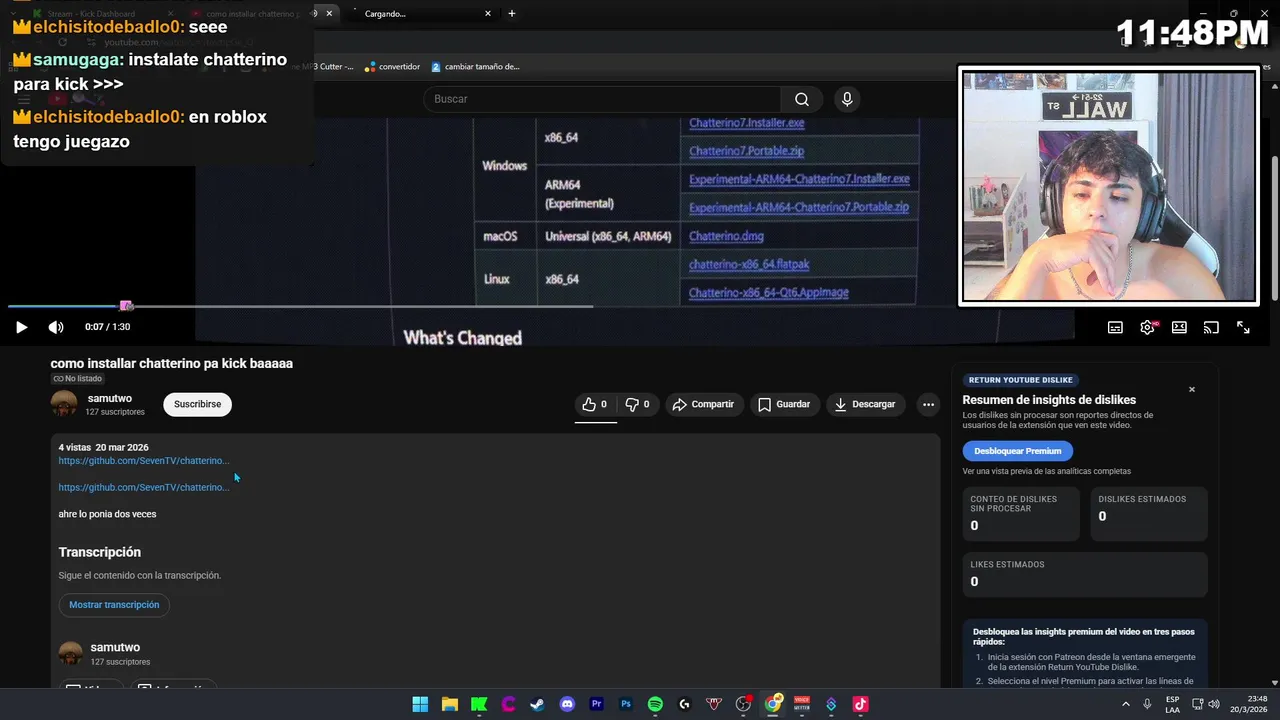Image resolution: width=1280 pixels, height=720 pixels.
Task: Save video with Guardar button
Action: (x=784, y=404)
